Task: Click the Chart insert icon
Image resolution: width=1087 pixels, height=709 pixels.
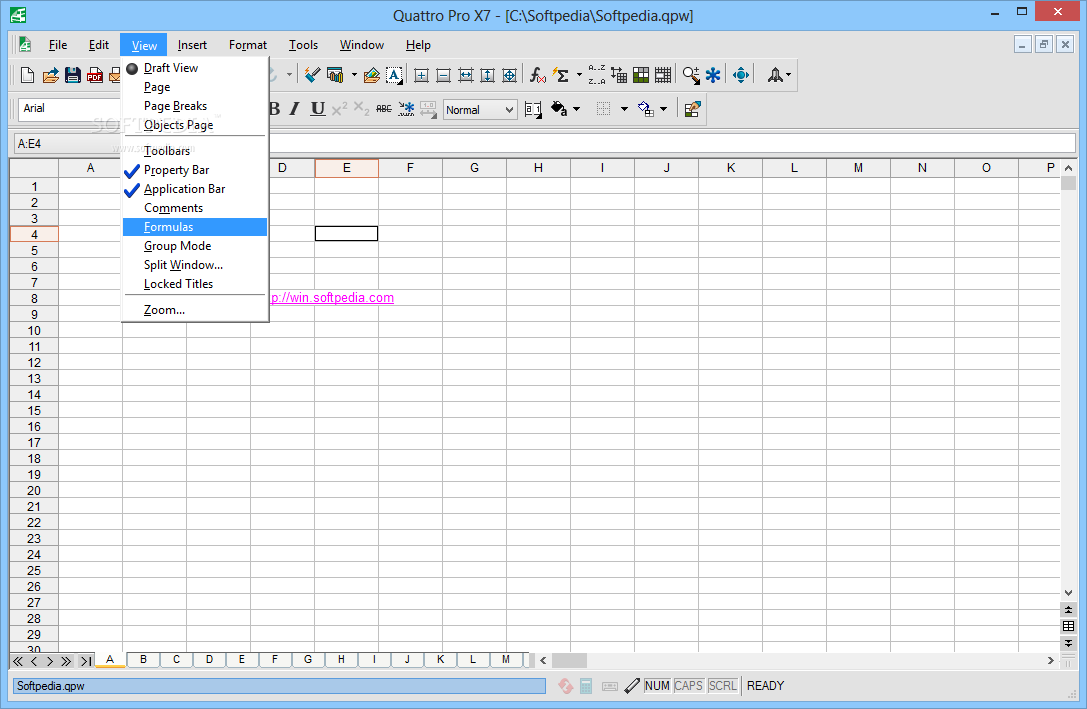Action: 336,75
